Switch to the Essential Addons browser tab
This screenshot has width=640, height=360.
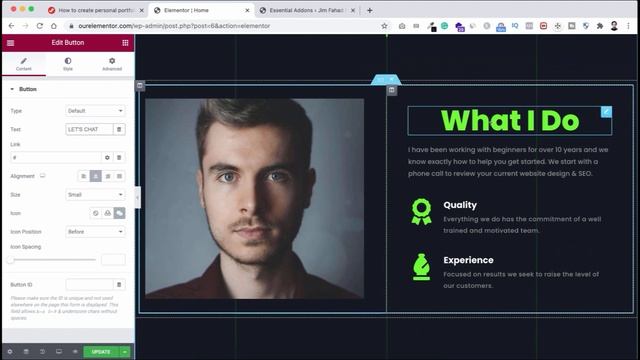click(x=307, y=10)
